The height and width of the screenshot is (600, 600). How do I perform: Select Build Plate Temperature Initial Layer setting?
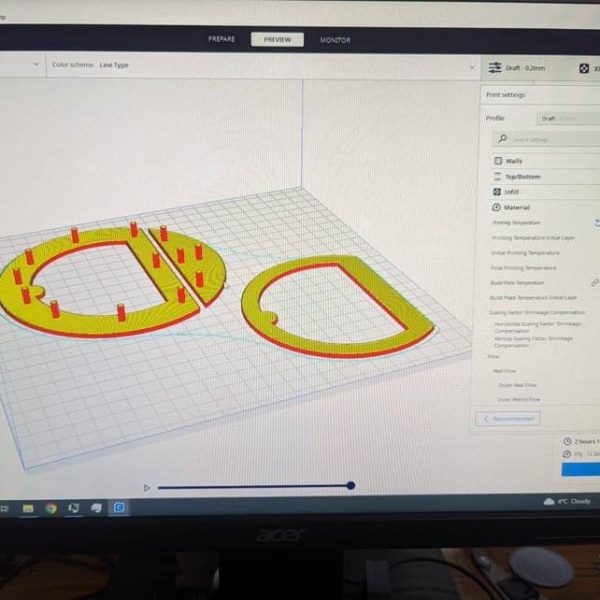tap(533, 298)
